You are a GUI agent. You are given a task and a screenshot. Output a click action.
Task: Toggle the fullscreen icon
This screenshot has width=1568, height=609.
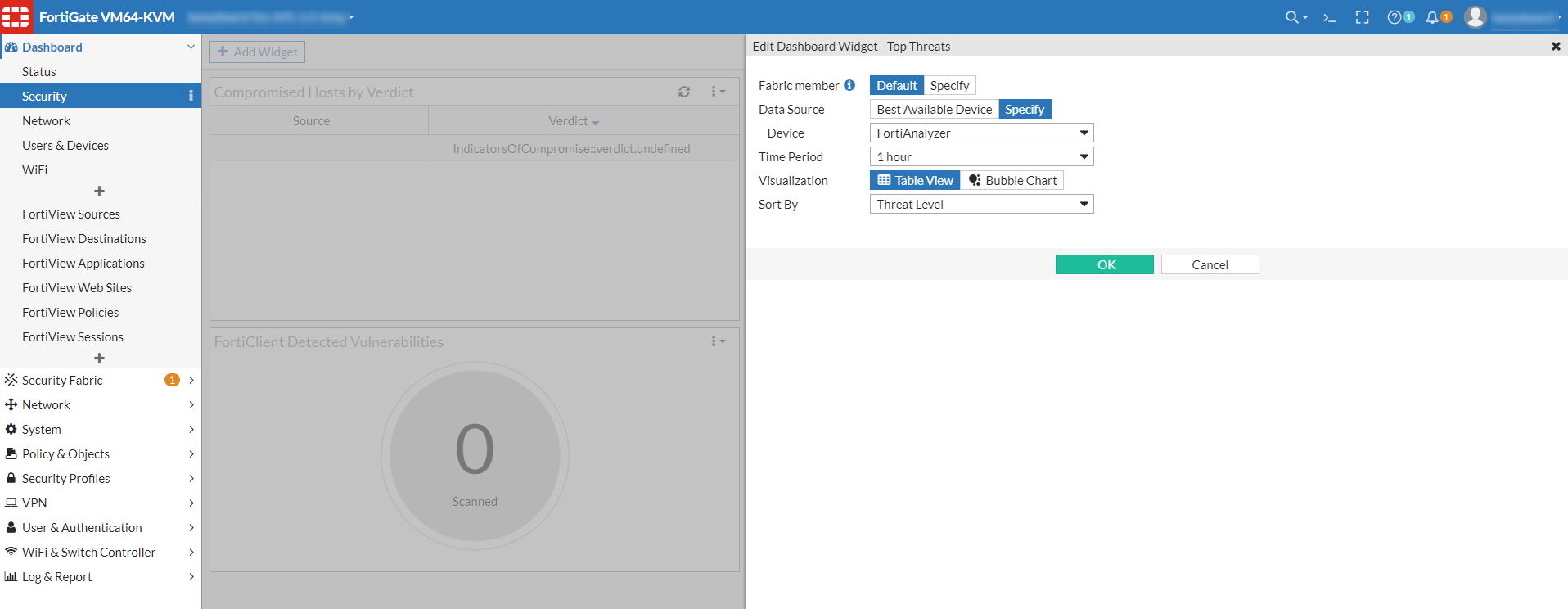tap(1363, 17)
